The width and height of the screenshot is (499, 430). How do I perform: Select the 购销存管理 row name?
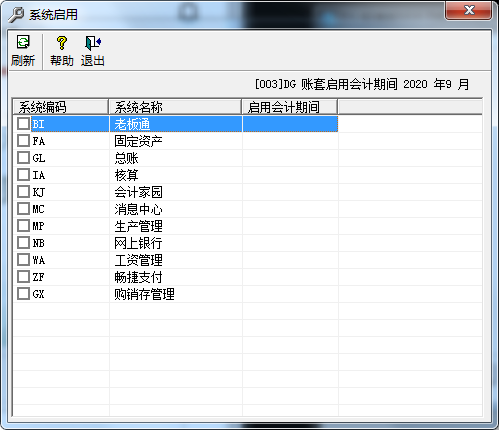144,294
